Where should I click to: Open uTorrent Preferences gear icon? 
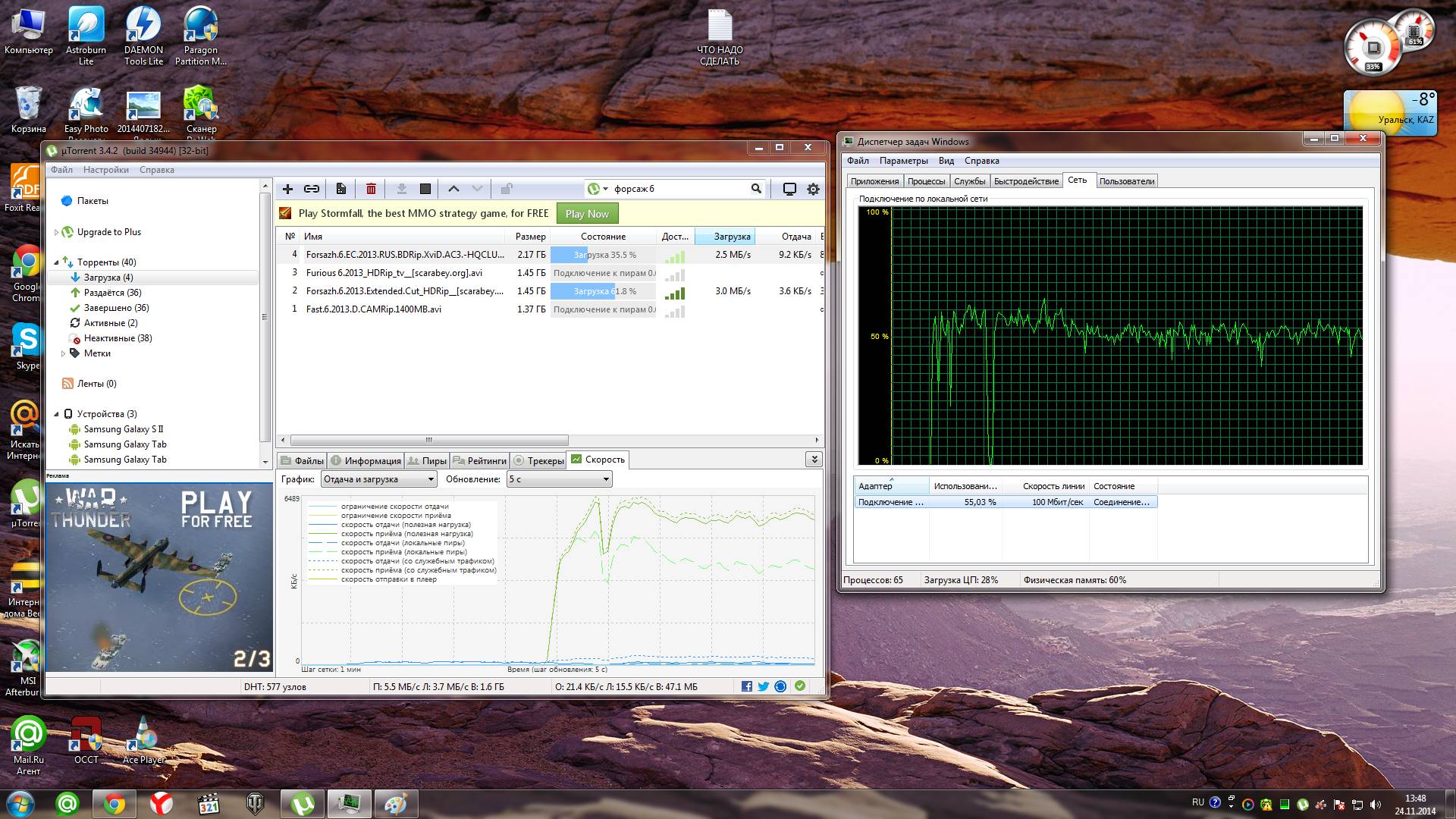(x=813, y=189)
